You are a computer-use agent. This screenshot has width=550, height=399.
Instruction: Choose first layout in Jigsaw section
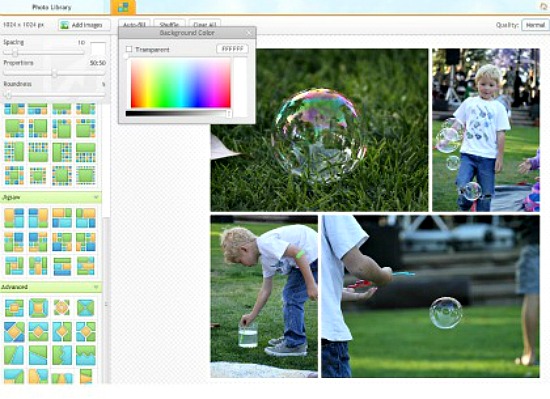(14, 218)
